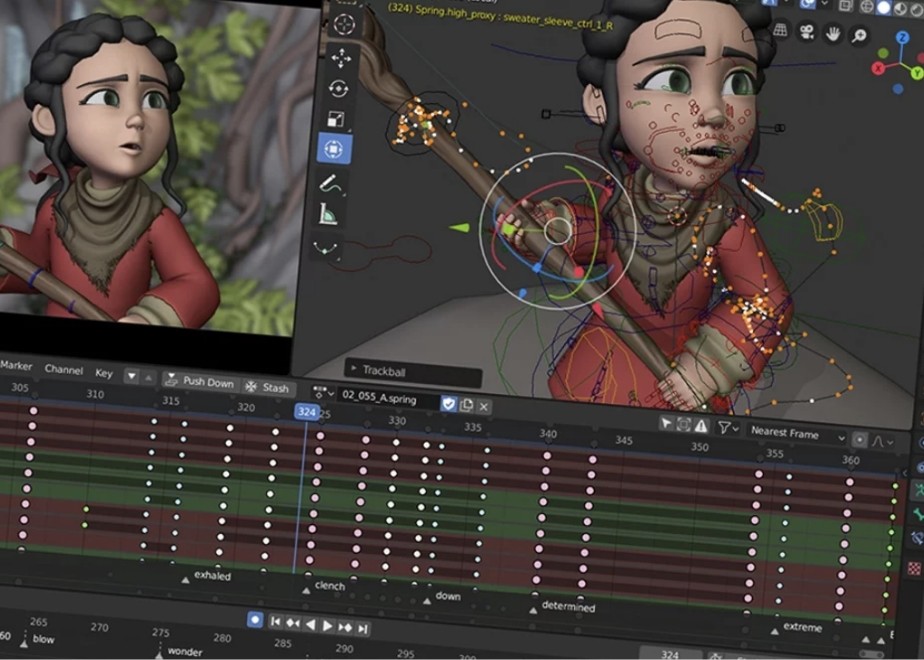Click the pan view hand icon
The height and width of the screenshot is (660, 924).
833,34
